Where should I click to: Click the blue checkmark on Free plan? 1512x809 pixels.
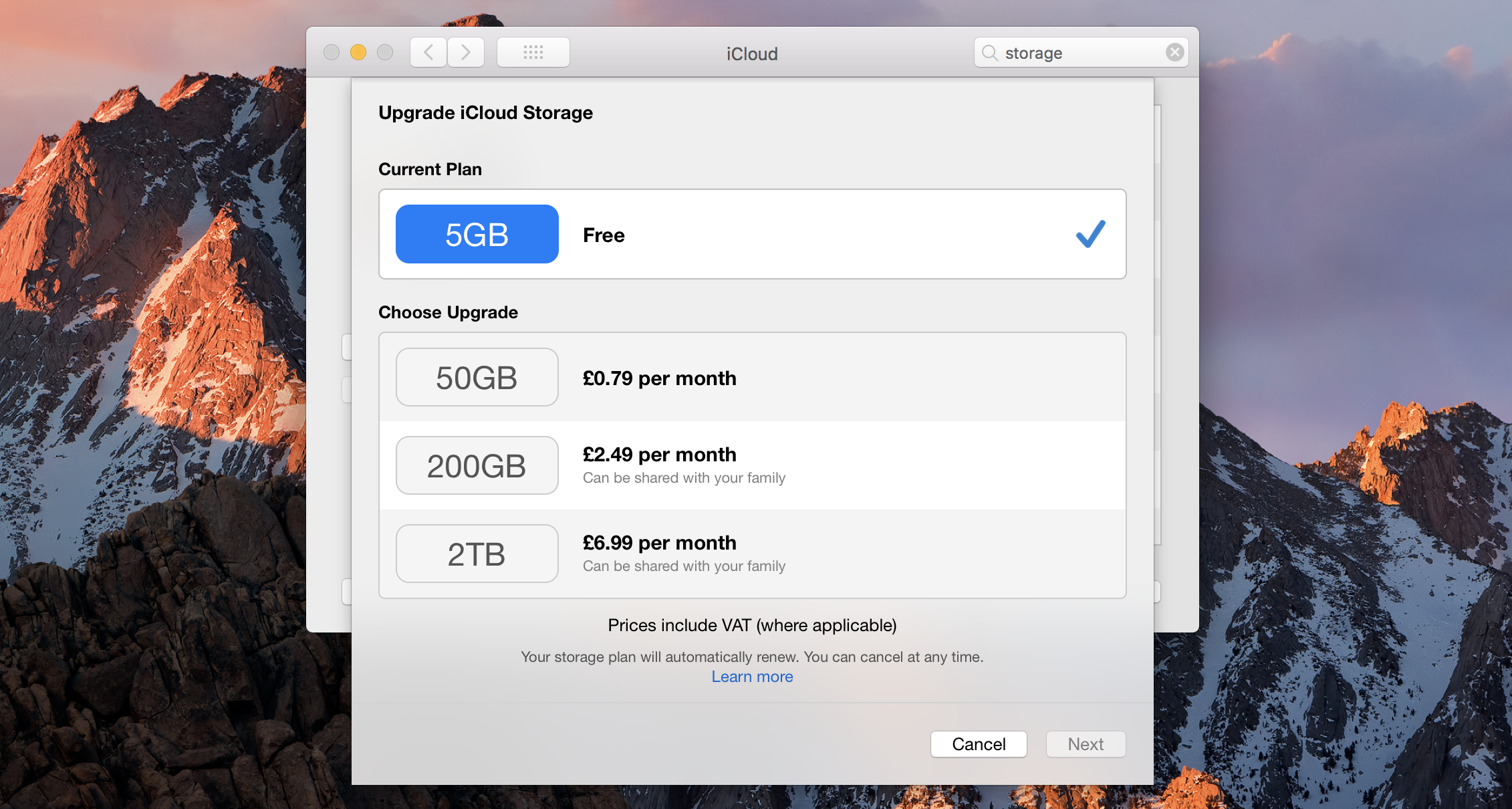(1091, 234)
